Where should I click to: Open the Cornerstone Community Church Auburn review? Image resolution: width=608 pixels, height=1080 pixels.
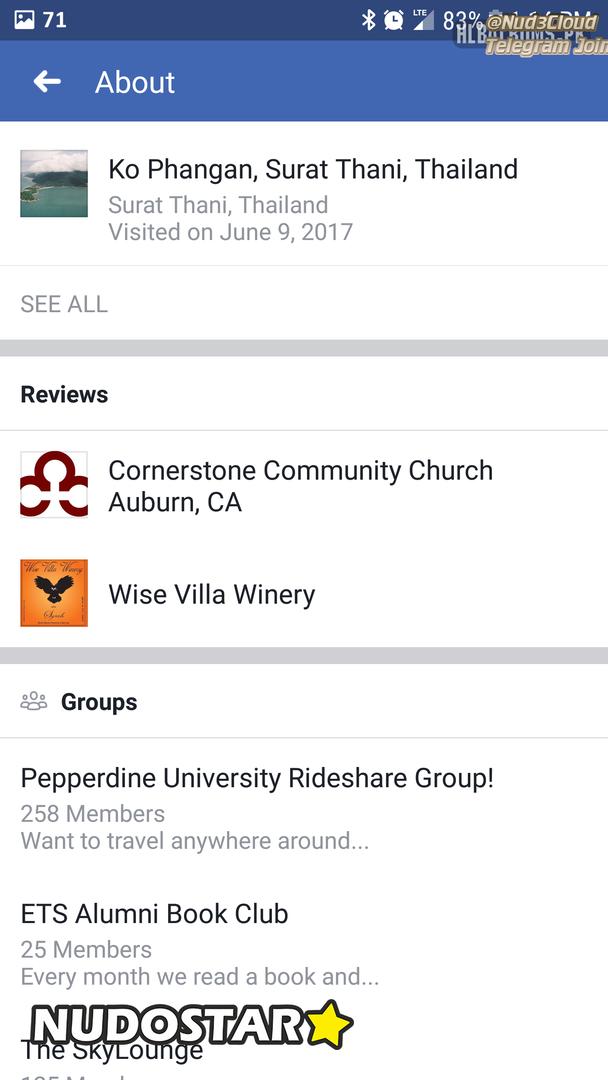(300, 486)
